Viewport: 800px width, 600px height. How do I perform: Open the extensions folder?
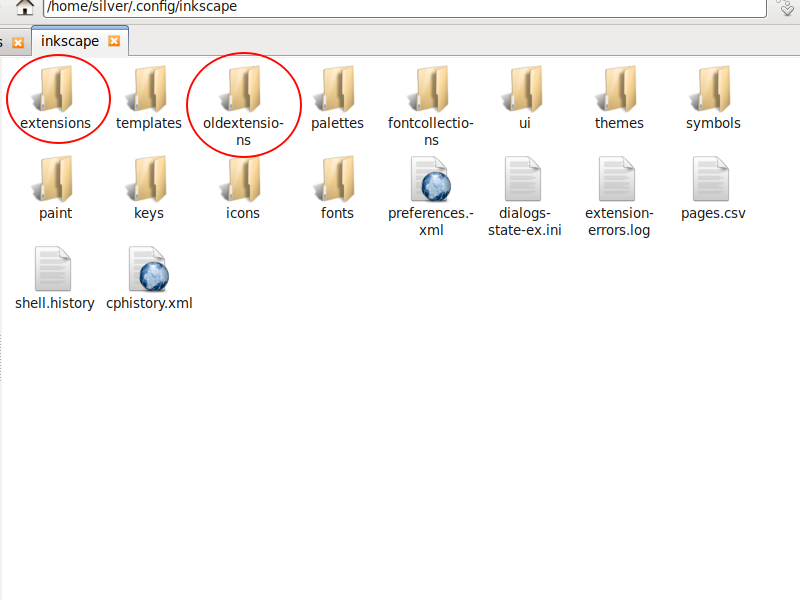point(55,89)
